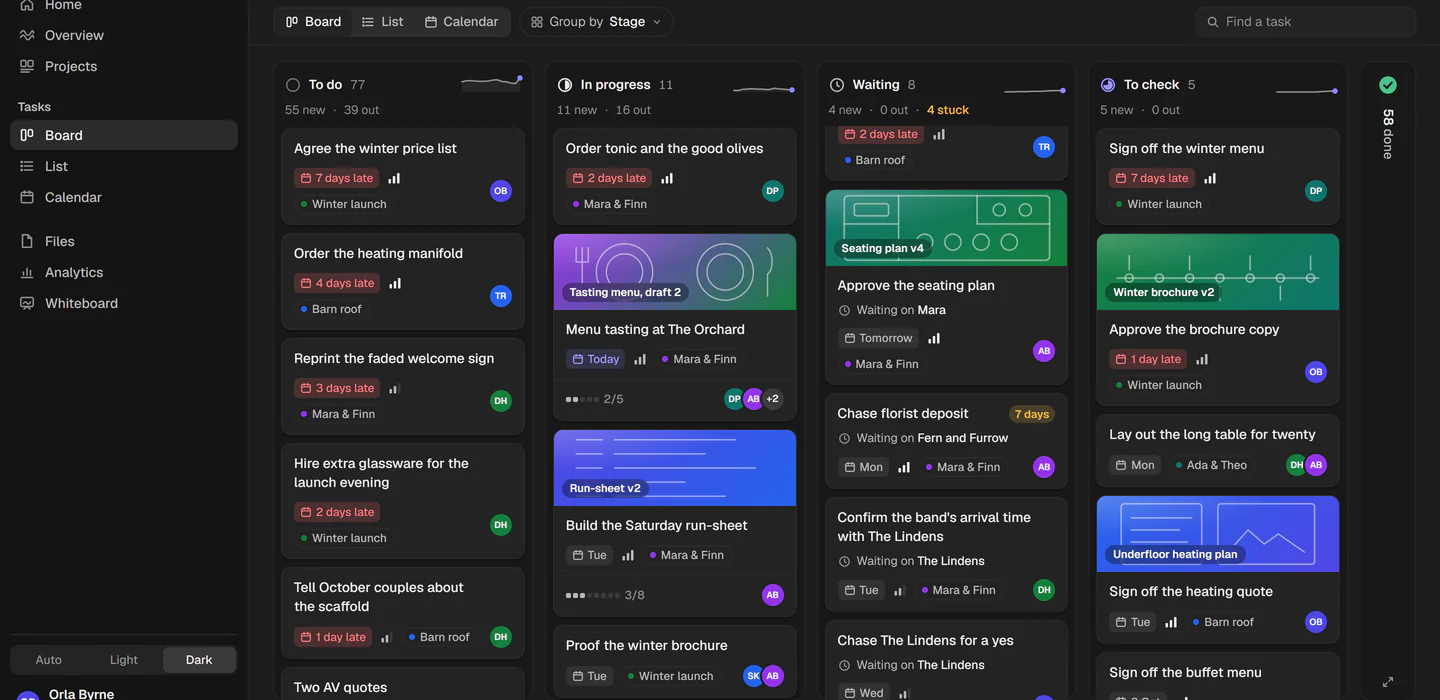Expand the collapsed done column arrows icon
This screenshot has height=700, width=1440.
click(x=1388, y=682)
